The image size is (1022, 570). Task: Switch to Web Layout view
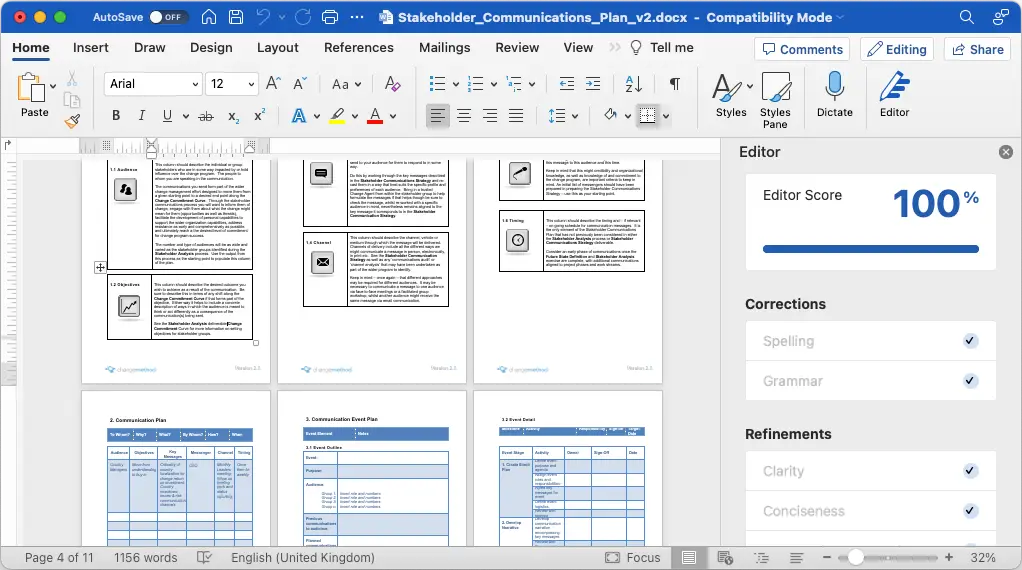(725, 558)
